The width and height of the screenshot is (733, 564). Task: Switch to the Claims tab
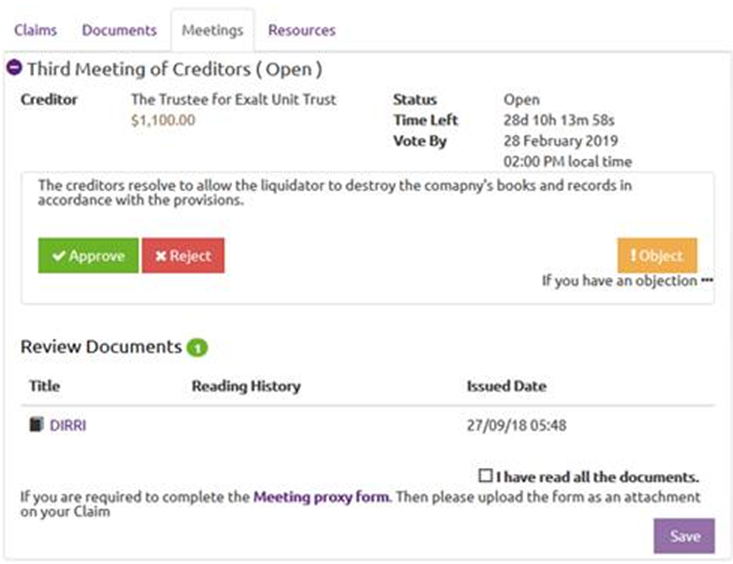pyautogui.click(x=35, y=30)
